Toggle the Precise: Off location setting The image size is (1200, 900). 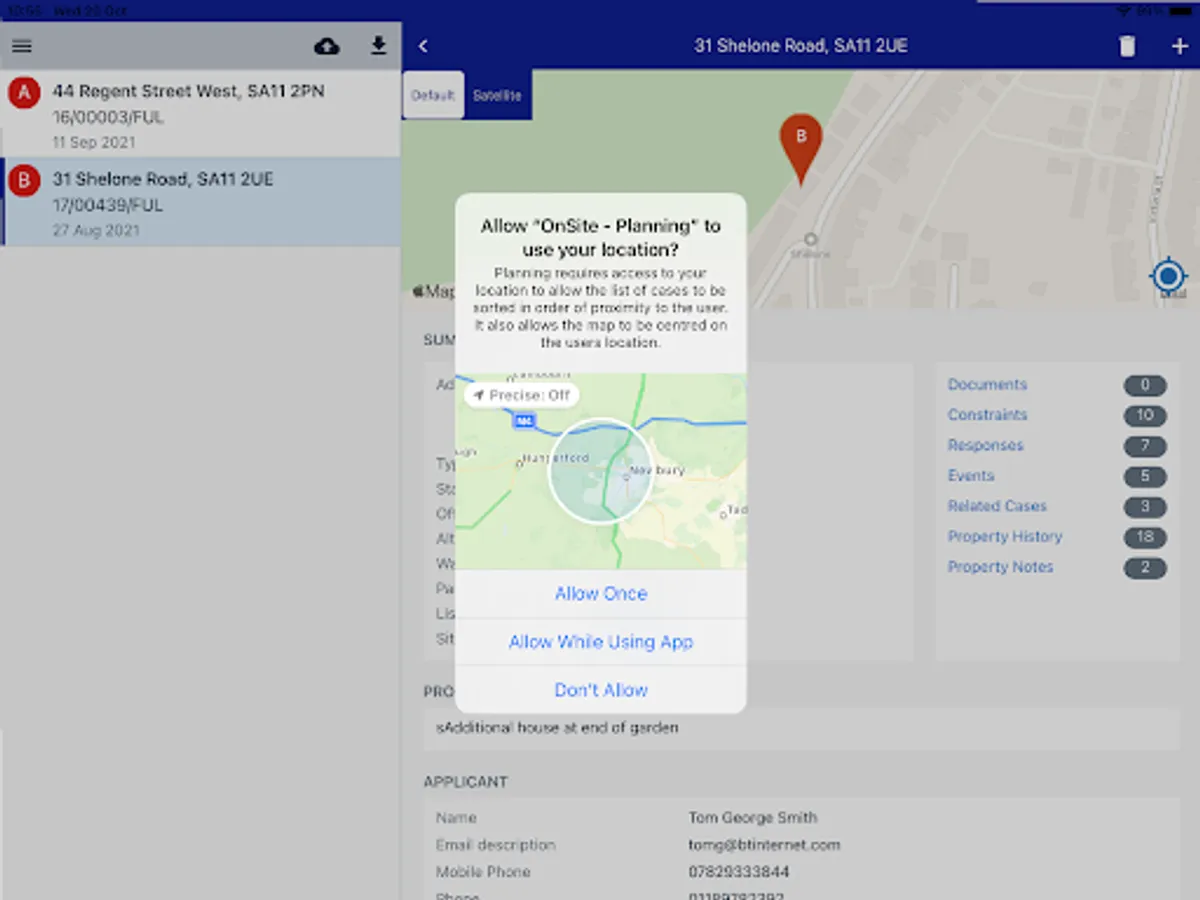pyautogui.click(x=522, y=395)
